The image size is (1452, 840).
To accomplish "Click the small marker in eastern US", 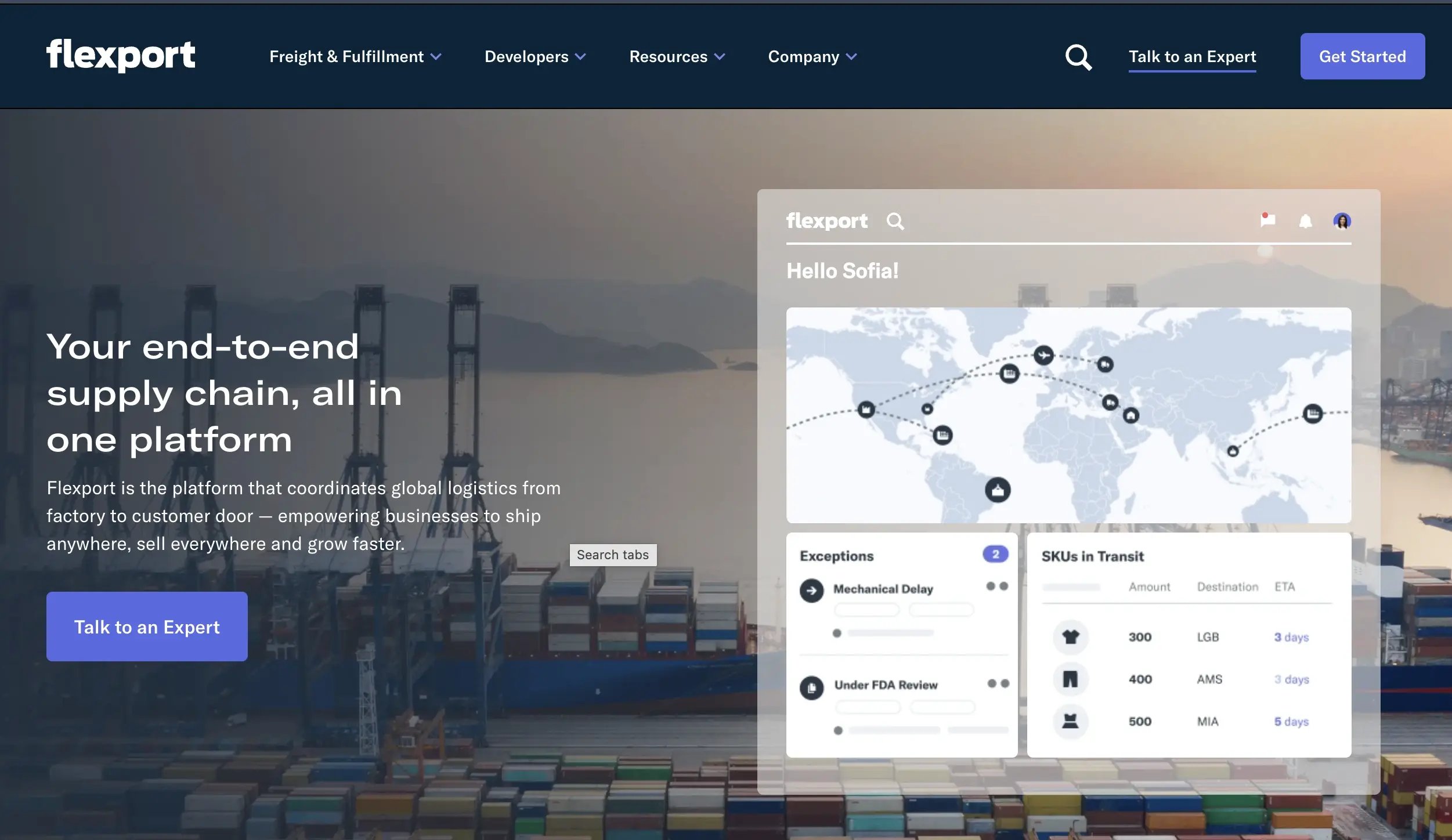I will pyautogui.click(x=927, y=409).
